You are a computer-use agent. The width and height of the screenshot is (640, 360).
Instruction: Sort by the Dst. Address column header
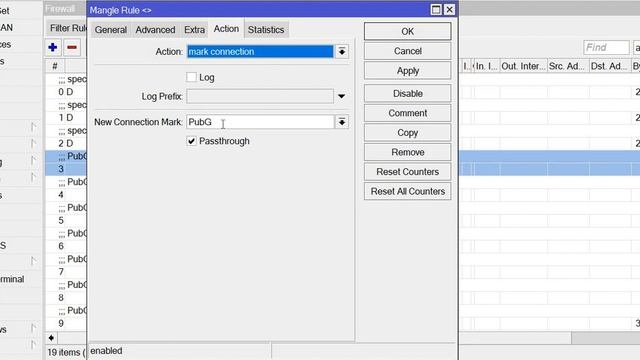click(609, 66)
